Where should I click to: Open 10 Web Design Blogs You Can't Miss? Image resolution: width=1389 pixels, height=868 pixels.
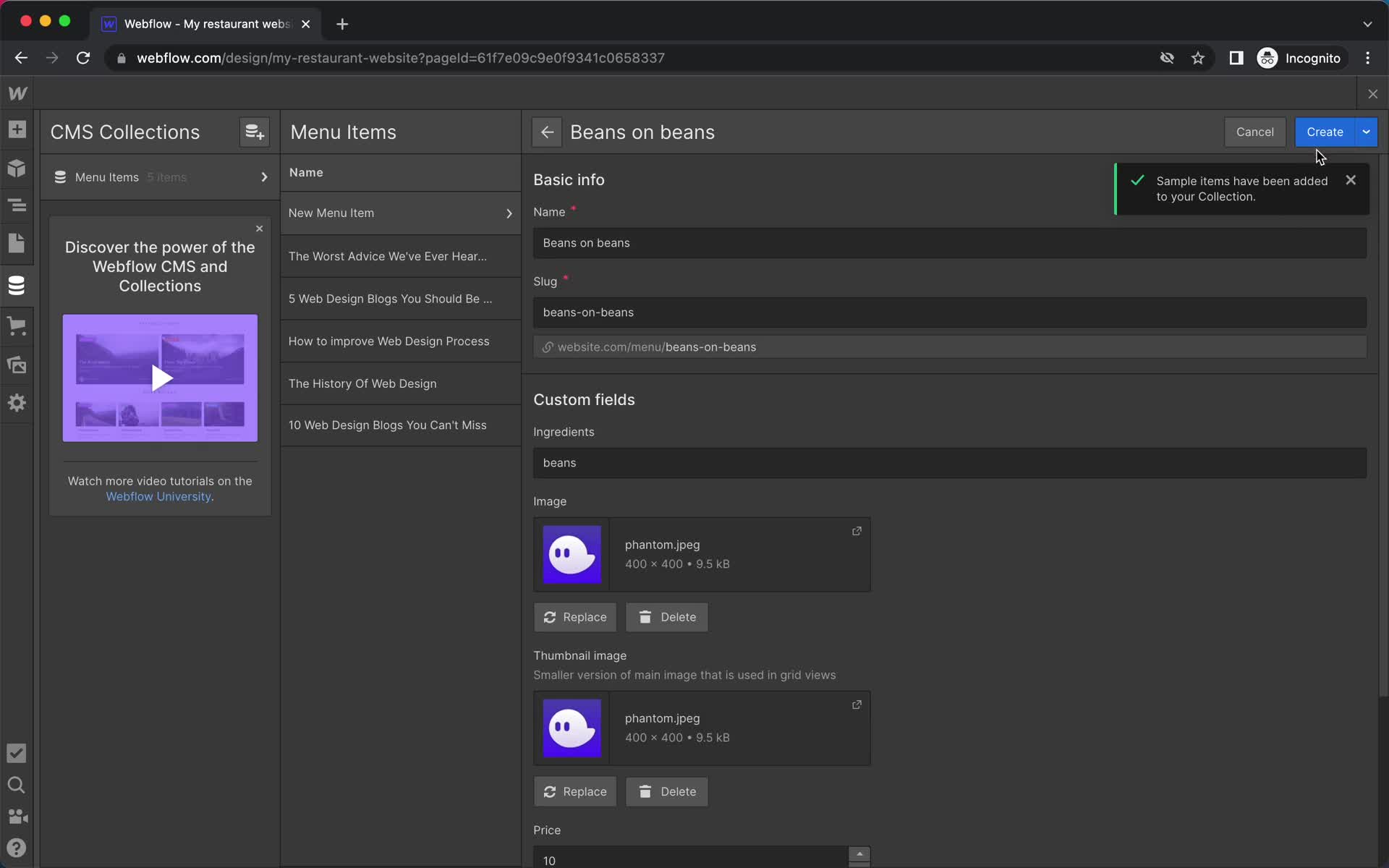point(400,425)
